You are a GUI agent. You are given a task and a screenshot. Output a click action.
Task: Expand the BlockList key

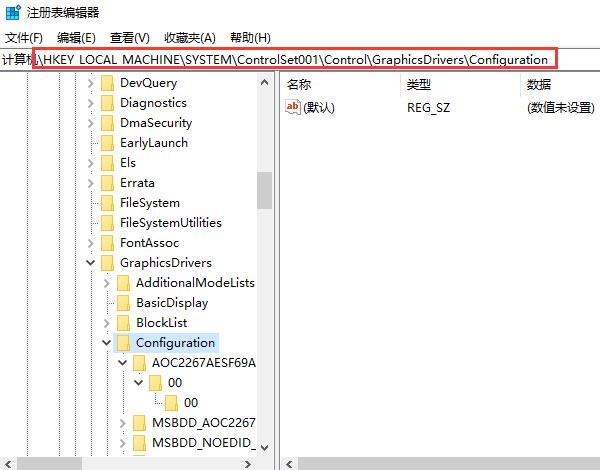pos(107,323)
